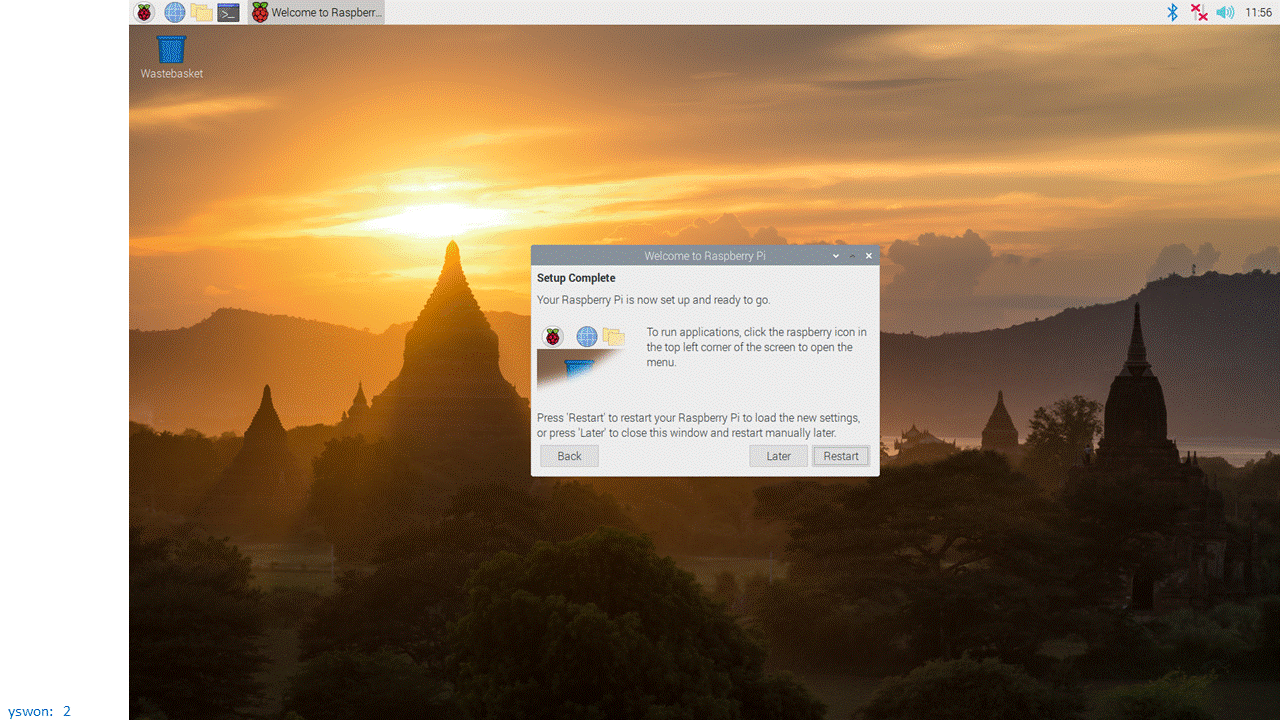Click the Setup Complete heading
The image size is (1280, 720).
pyautogui.click(x=576, y=278)
